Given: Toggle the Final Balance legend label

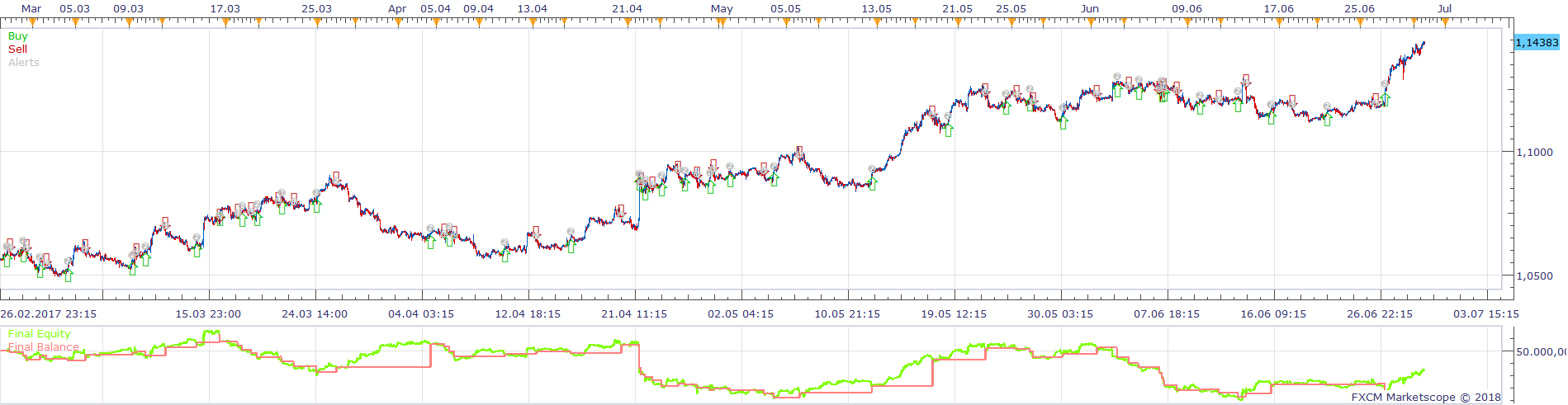Looking at the screenshot, I should [x=44, y=347].
